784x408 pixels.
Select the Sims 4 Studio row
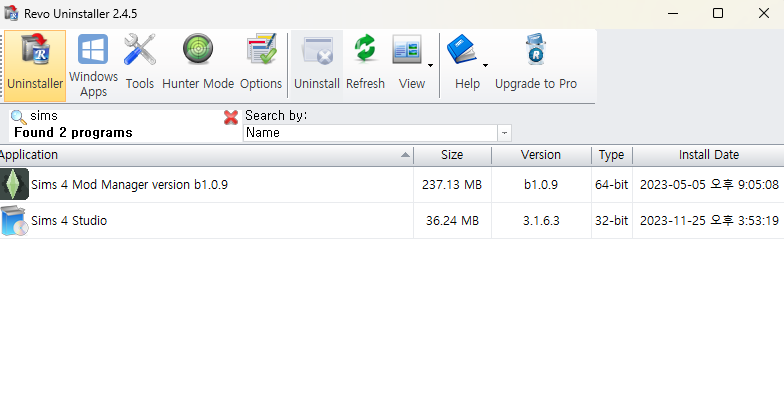click(69, 221)
